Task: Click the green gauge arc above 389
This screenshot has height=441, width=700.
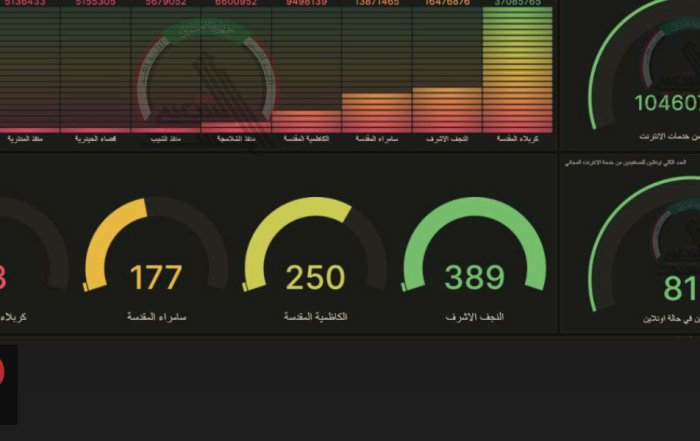Action: [x=475, y=208]
